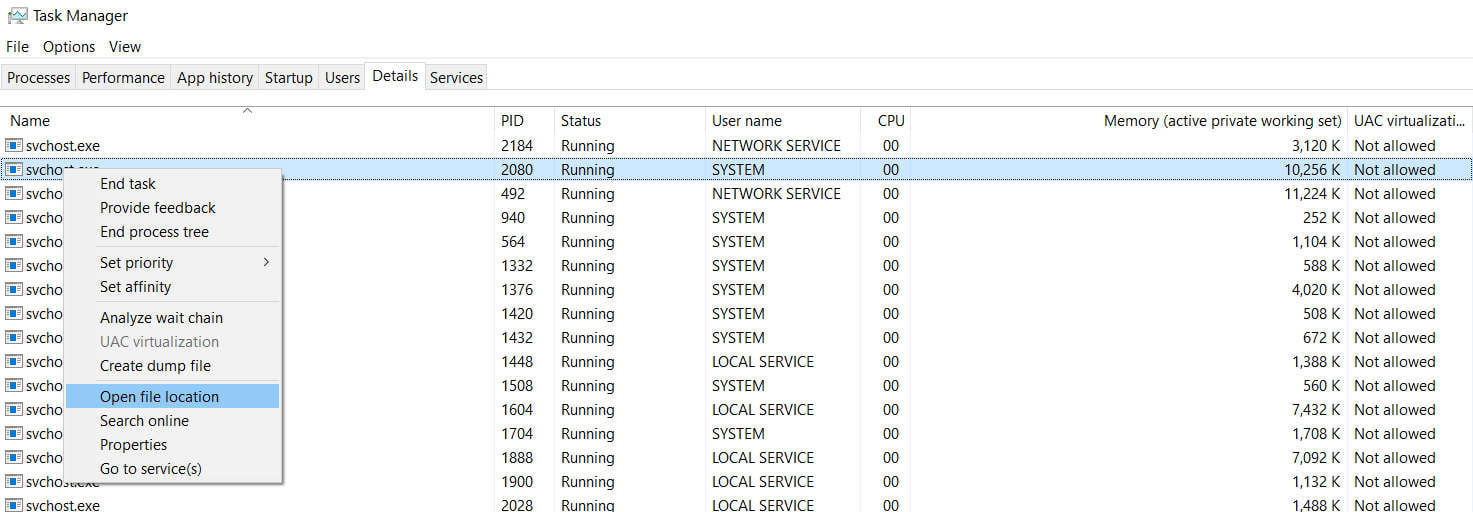Click the process icon in PID 492 row
The image size is (1473, 512).
point(14,194)
